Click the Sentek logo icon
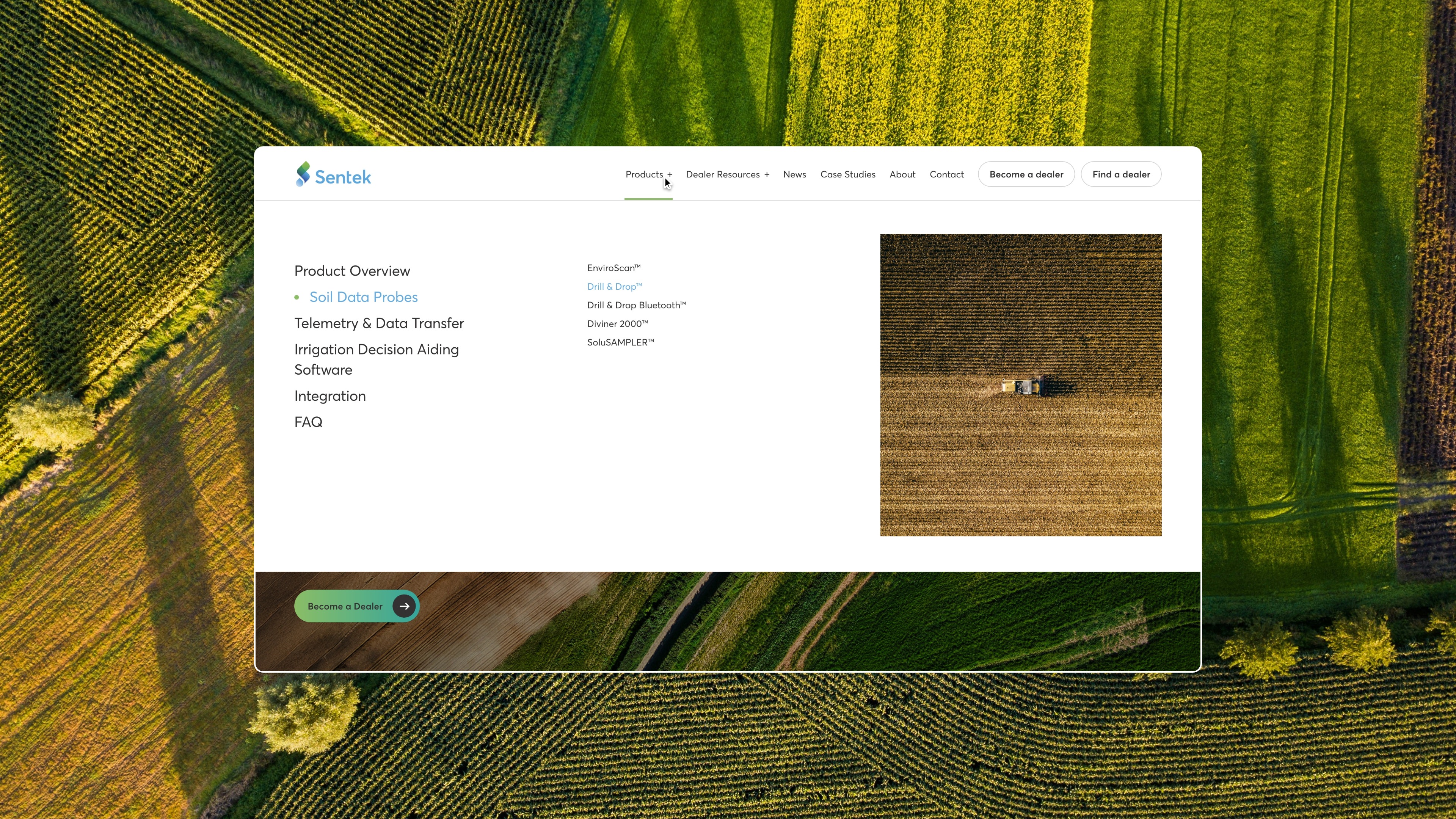The width and height of the screenshot is (1456, 819). pos(303,174)
